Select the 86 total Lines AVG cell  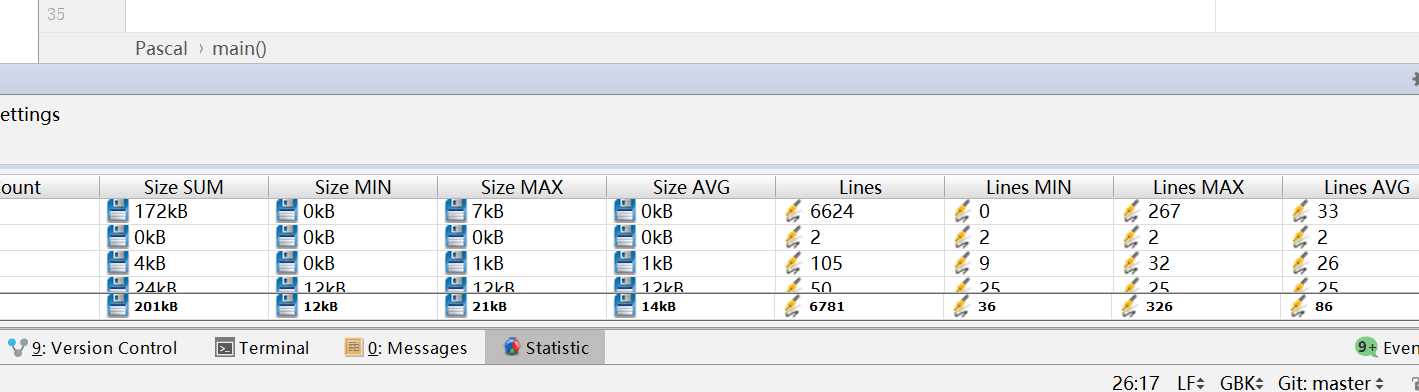1351,306
